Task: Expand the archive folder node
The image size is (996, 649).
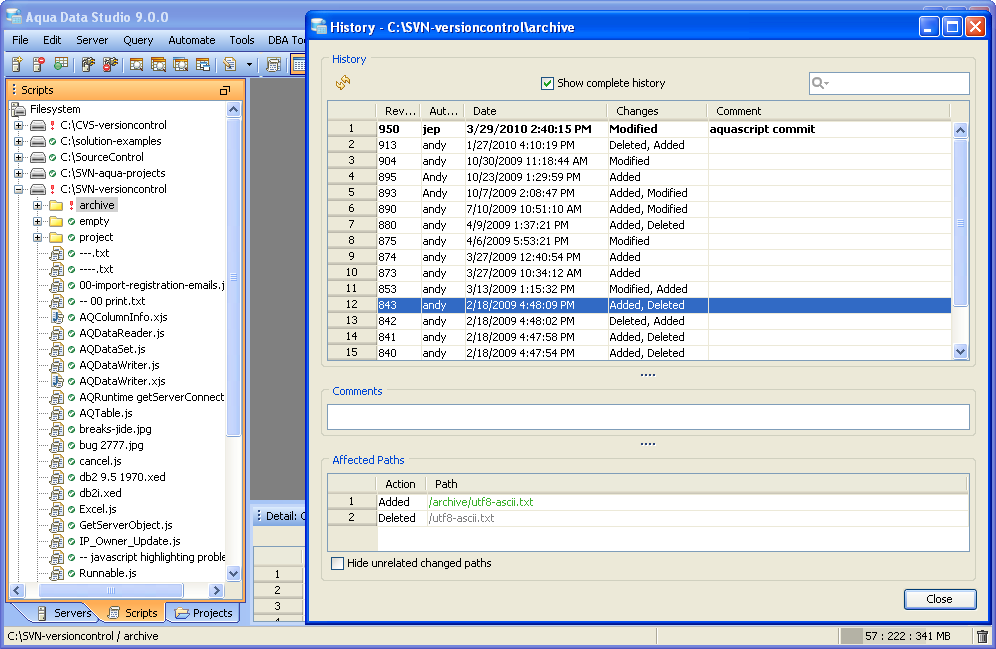Action: pos(37,205)
